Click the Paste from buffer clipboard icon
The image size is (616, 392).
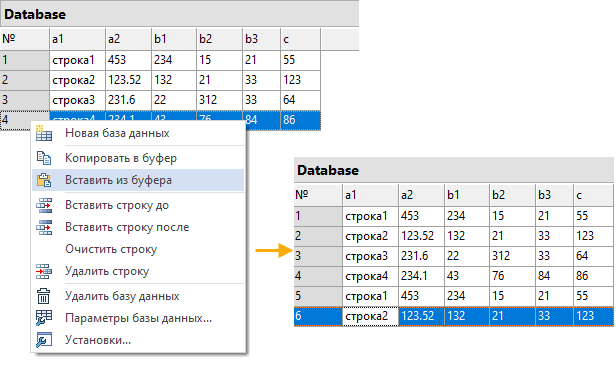click(44, 180)
